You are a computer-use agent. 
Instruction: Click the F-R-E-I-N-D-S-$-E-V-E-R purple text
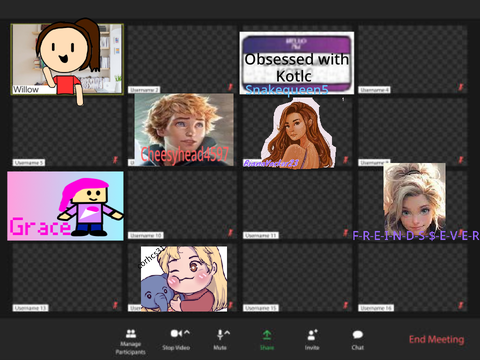(416, 236)
